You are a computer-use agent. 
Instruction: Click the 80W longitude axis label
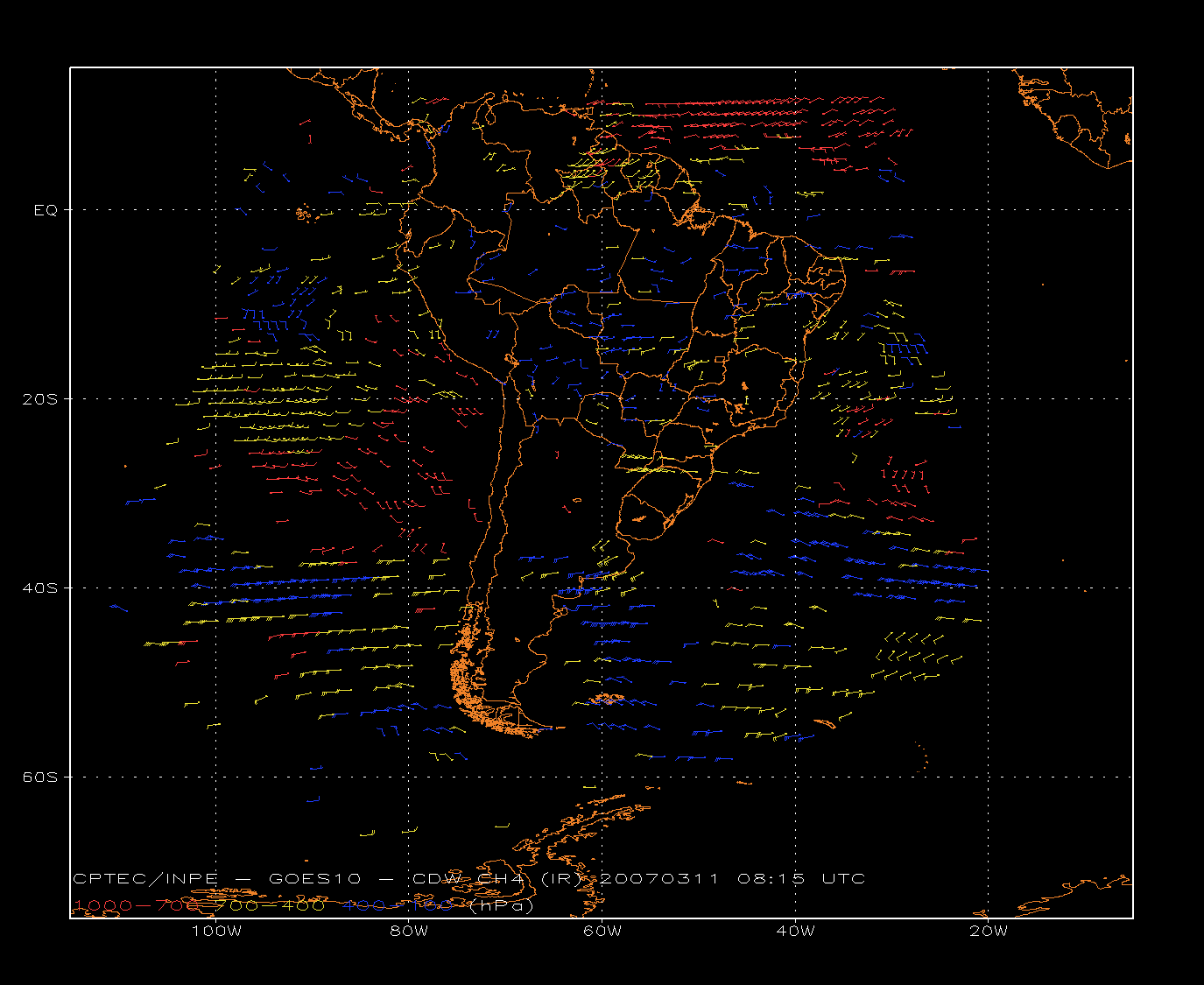click(409, 931)
